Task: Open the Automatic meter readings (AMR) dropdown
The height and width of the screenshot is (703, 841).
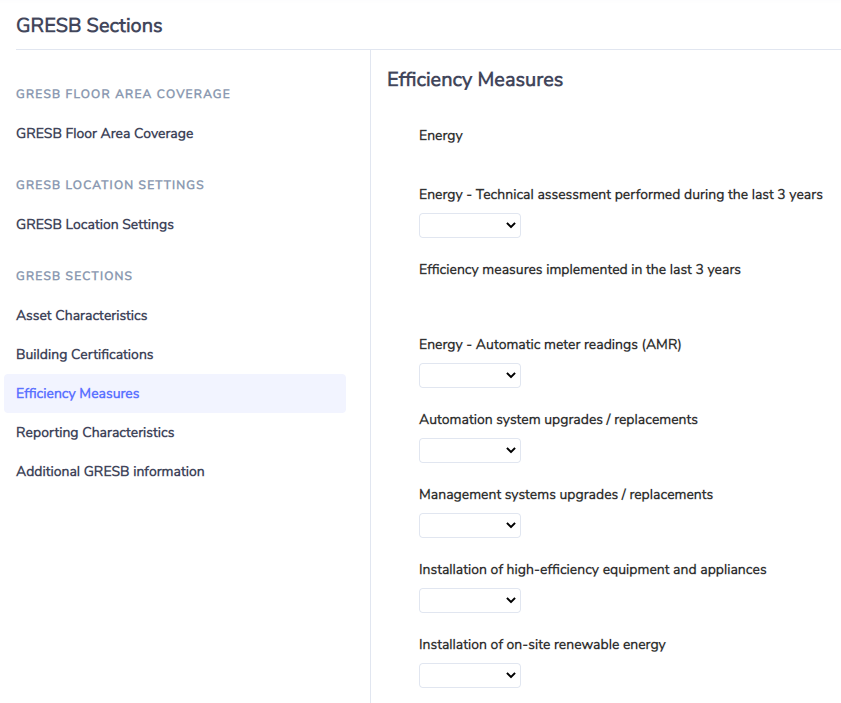Action: click(x=470, y=375)
